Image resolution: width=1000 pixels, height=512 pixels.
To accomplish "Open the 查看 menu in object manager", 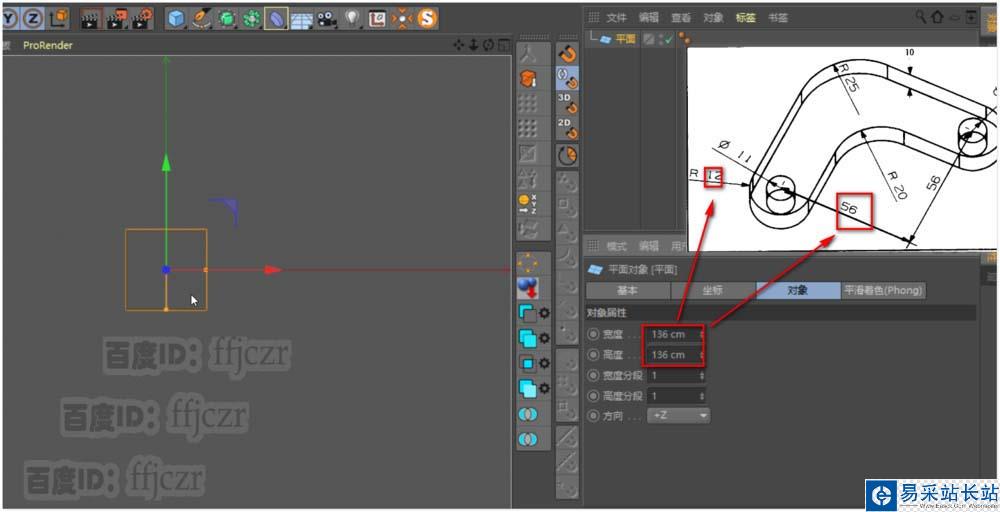I will [x=681, y=18].
